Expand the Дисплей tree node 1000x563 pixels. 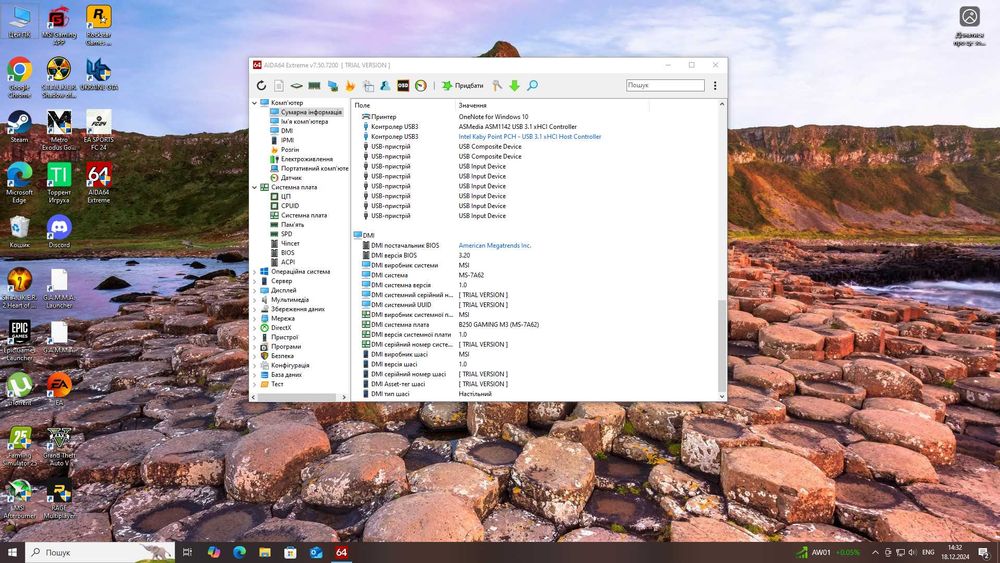254,290
